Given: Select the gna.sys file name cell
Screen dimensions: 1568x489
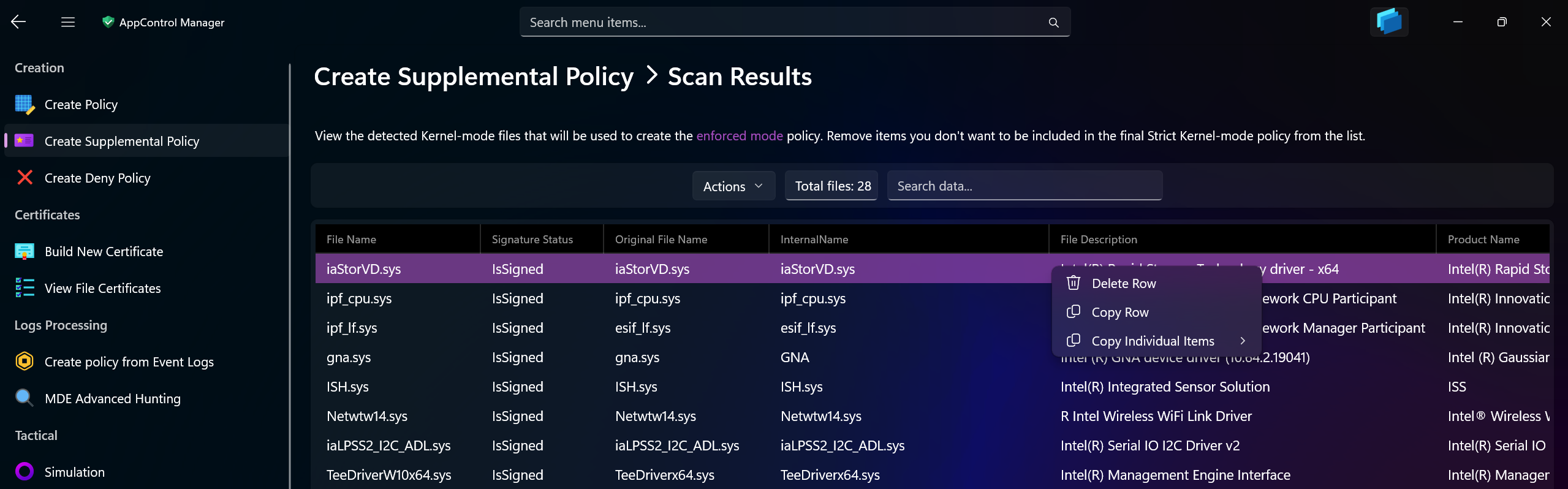Looking at the screenshot, I should point(349,357).
